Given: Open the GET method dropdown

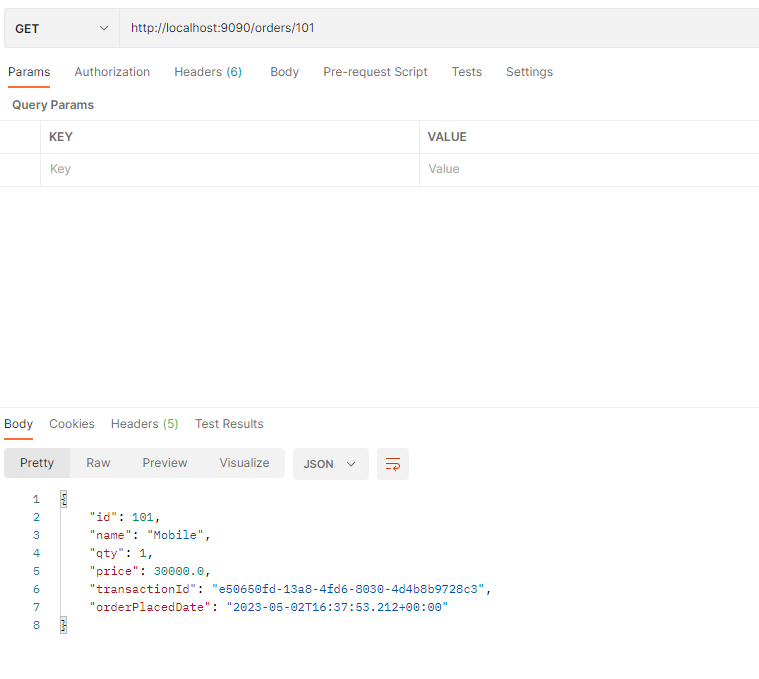Looking at the screenshot, I should click(x=62, y=29).
